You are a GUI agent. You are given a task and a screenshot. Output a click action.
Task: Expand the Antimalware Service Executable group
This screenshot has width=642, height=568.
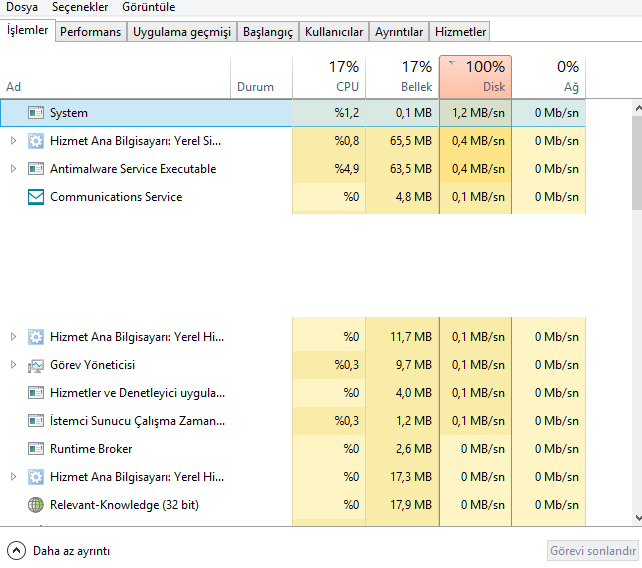pyautogui.click(x=14, y=169)
